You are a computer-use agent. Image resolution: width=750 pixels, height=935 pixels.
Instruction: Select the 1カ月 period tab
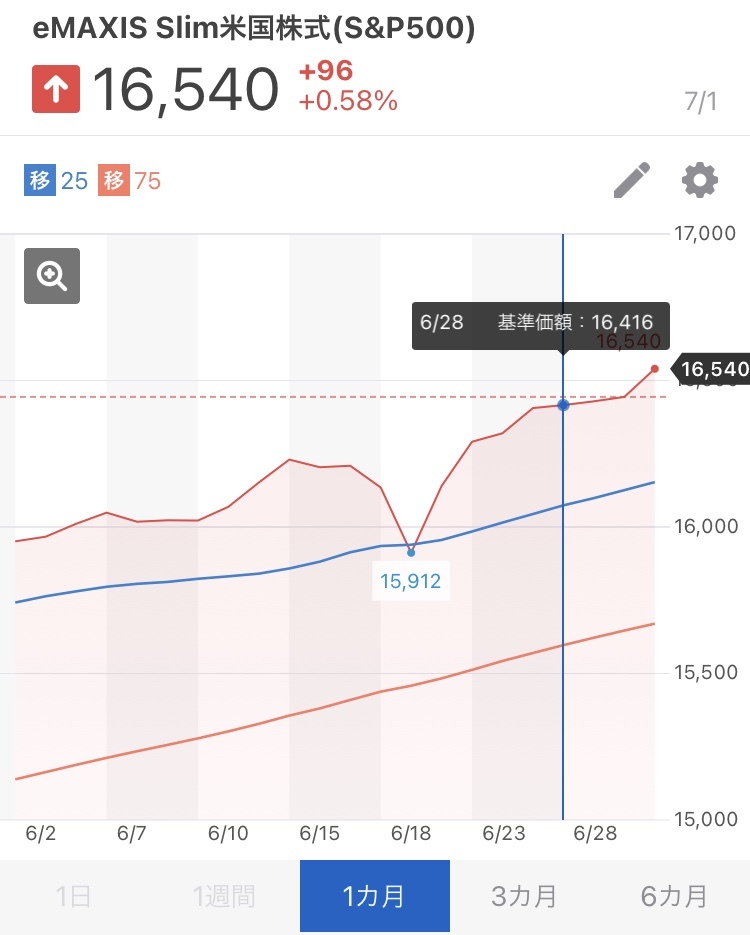374,896
